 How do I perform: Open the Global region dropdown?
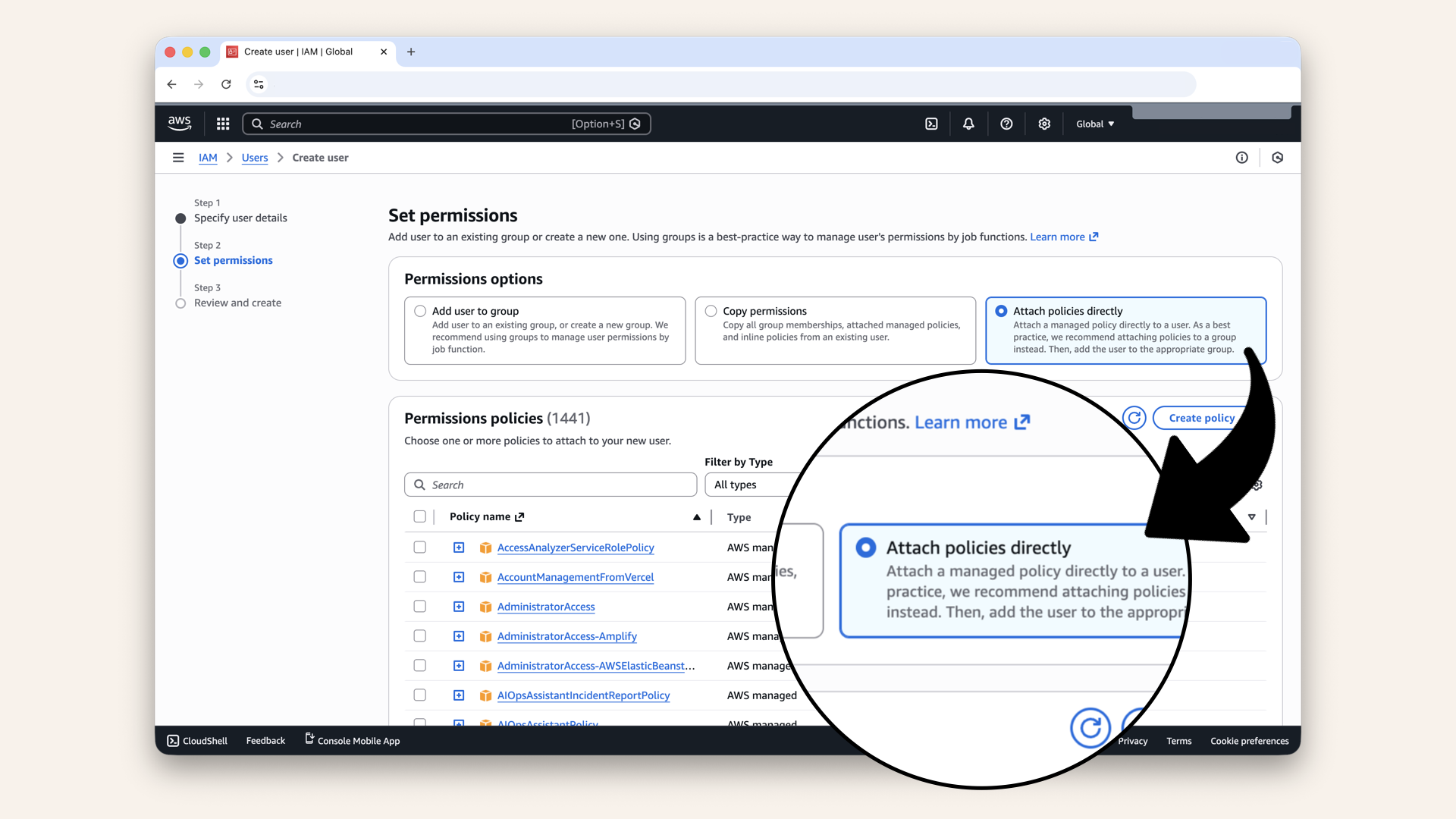[x=1094, y=123]
